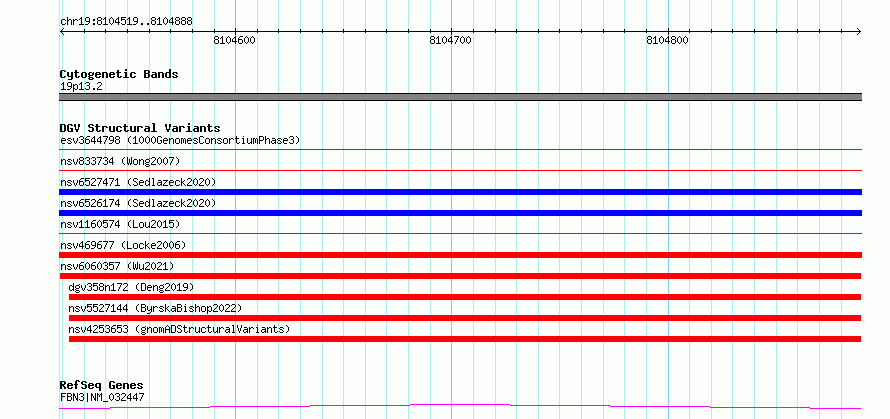Click the Cytogenetic Bands track title
The width and height of the screenshot is (890, 419).
pos(119,74)
